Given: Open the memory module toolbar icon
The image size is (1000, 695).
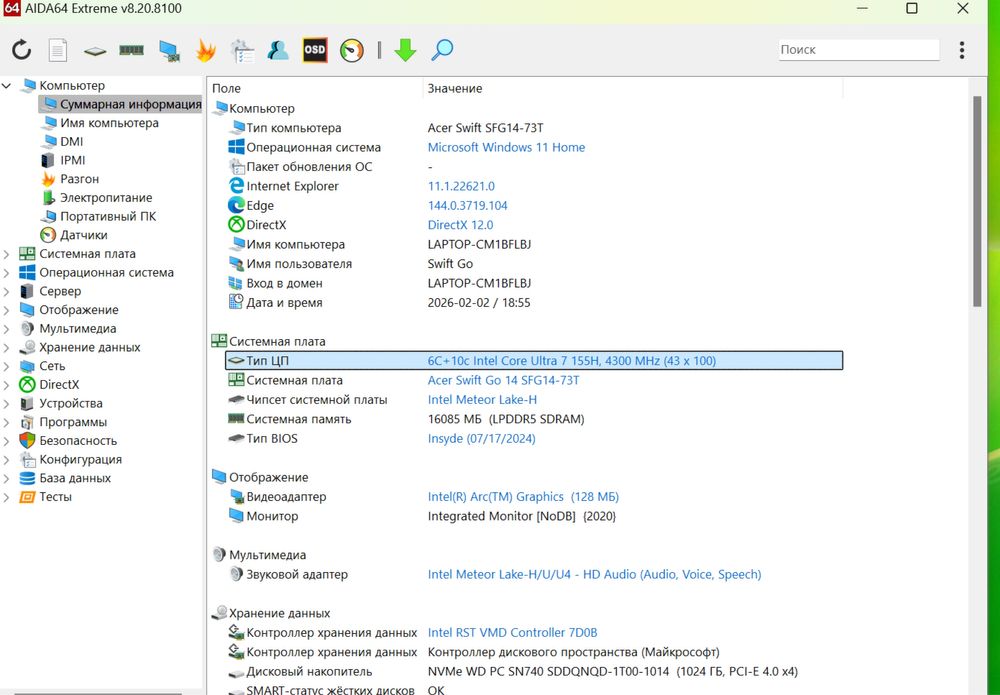Looking at the screenshot, I should [x=131, y=50].
